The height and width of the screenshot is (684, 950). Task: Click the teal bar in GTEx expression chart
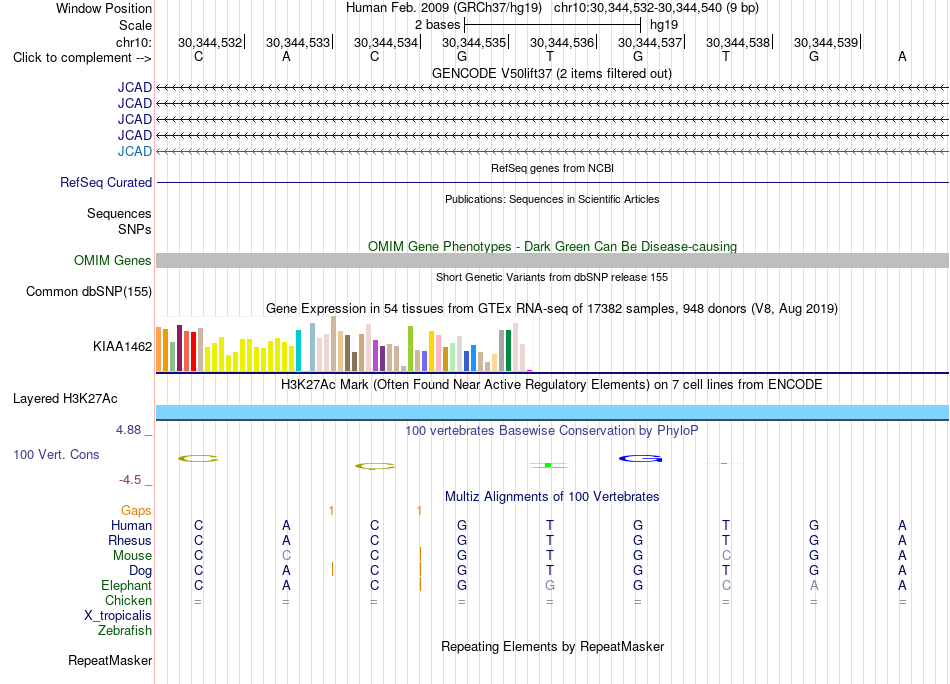pyautogui.click(x=298, y=350)
